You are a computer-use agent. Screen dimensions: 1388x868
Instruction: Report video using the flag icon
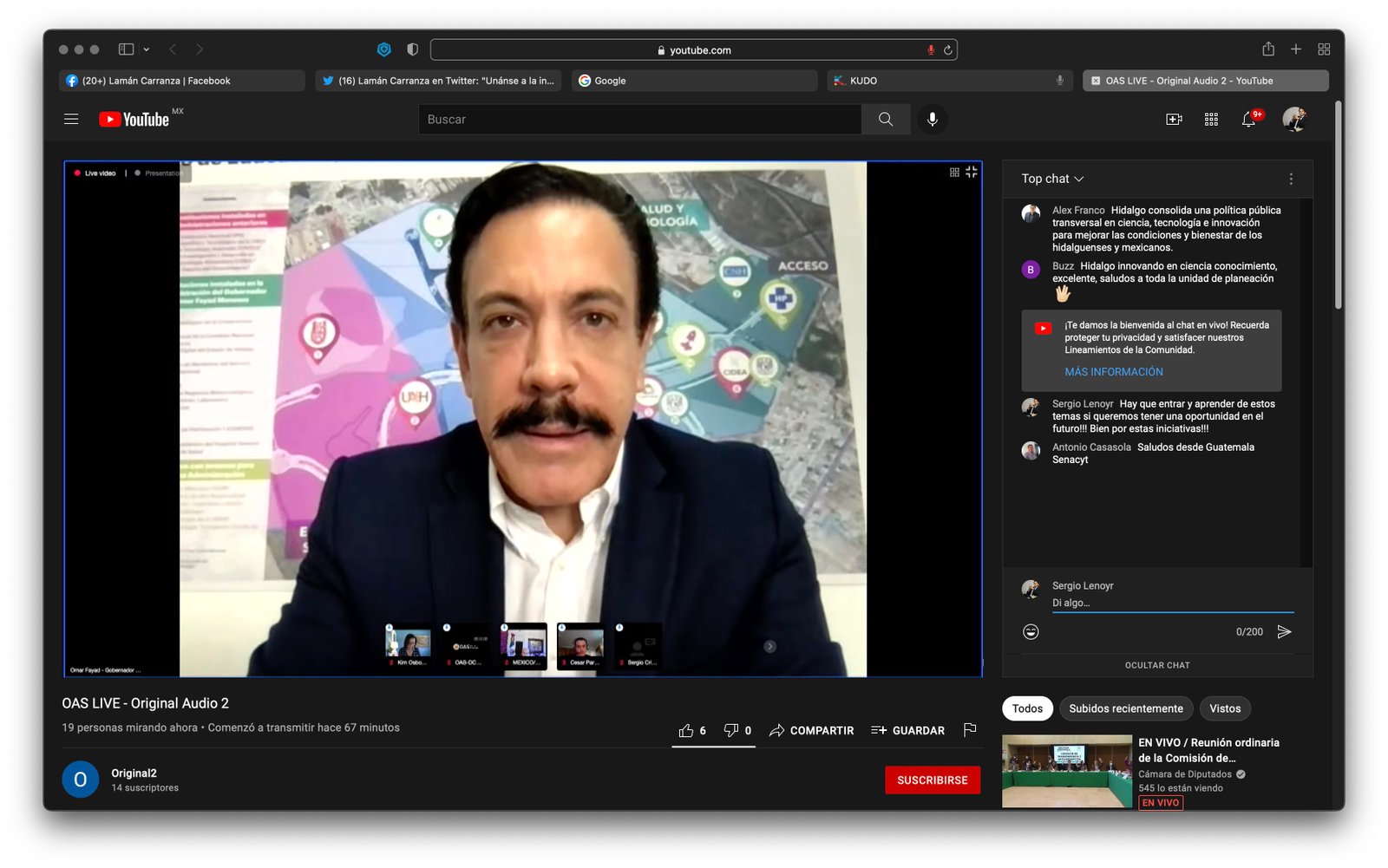[970, 730]
